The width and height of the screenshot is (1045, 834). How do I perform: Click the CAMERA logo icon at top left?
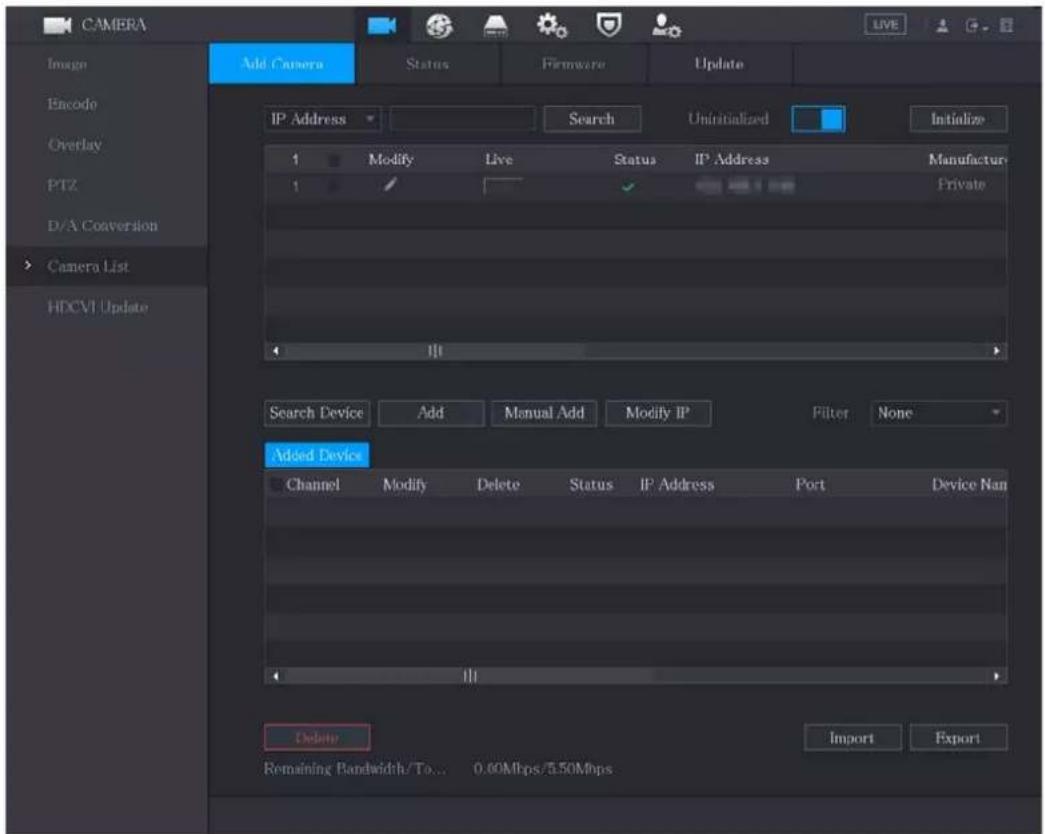(x=57, y=25)
